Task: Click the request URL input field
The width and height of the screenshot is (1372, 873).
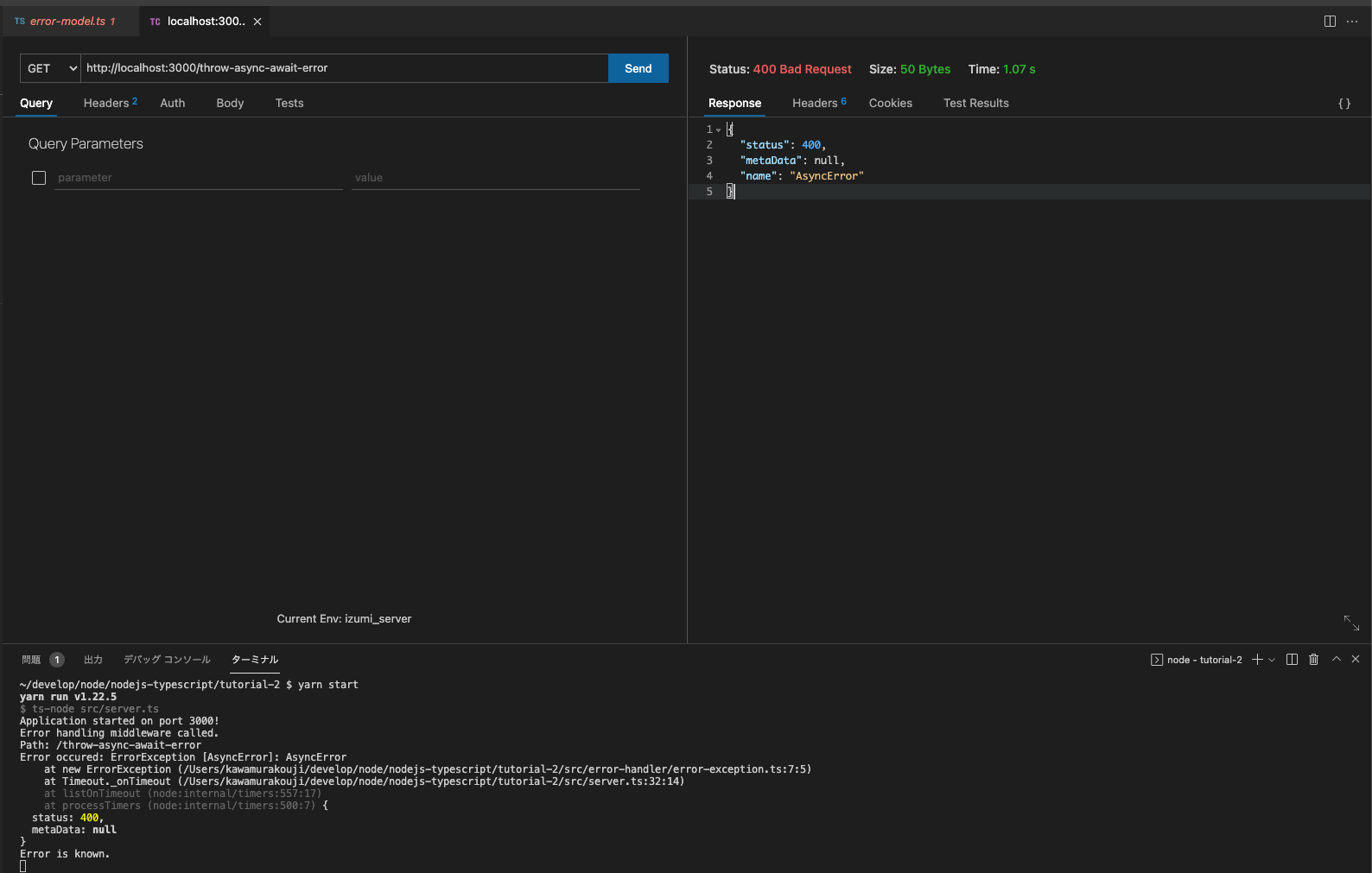Action: pos(345,68)
